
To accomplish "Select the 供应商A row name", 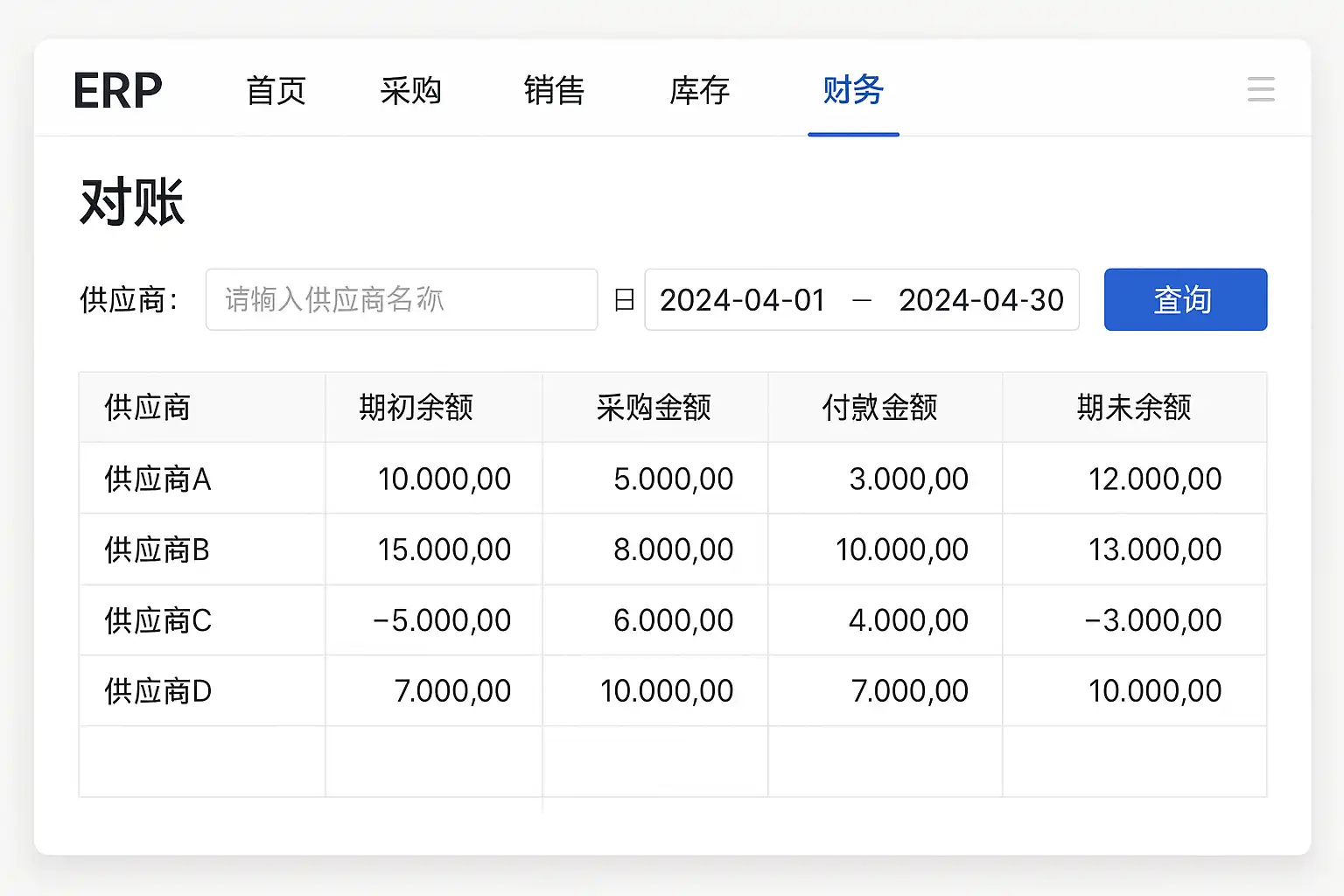I will click(x=157, y=479).
